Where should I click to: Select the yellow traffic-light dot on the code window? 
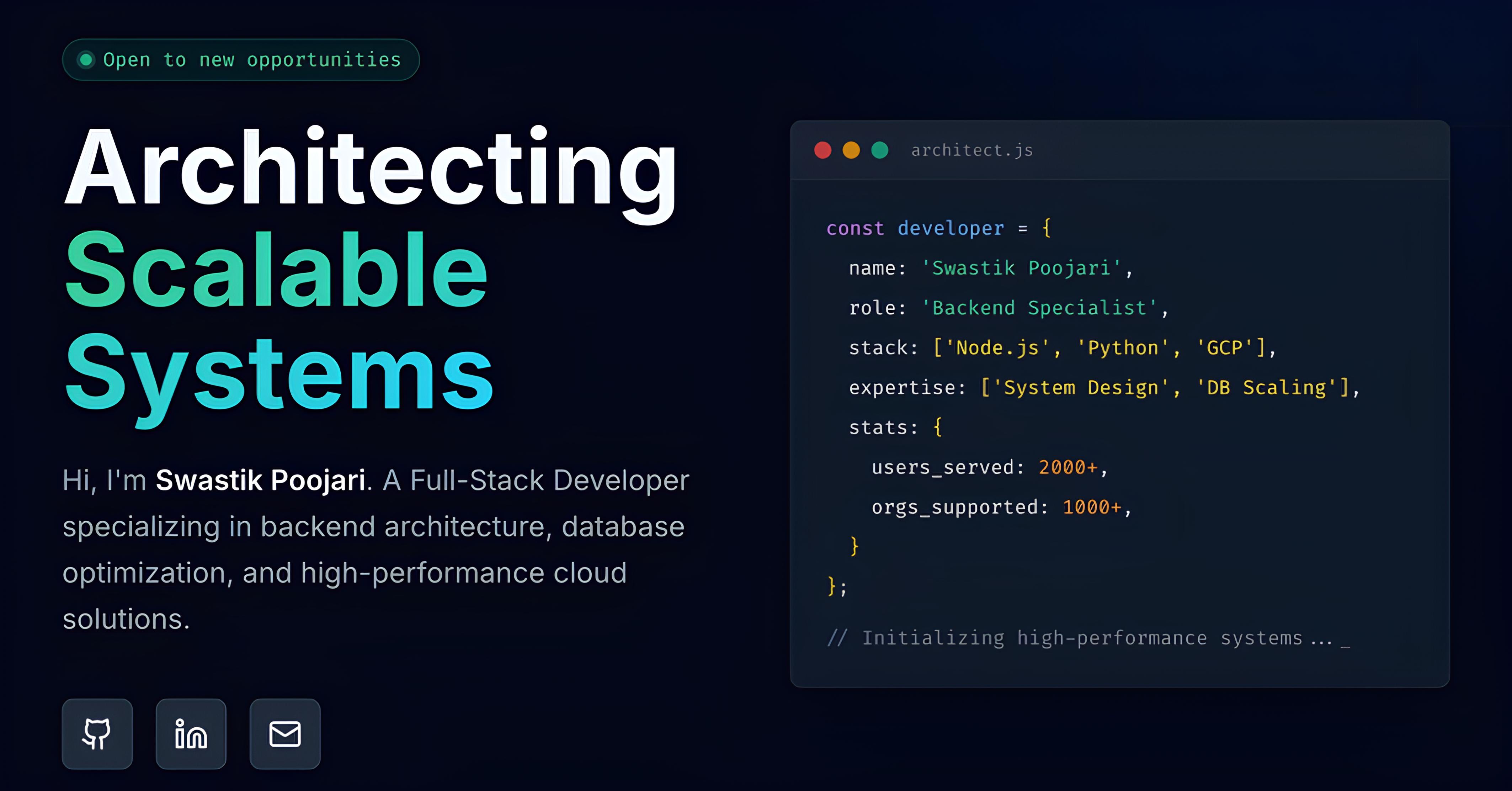click(x=851, y=150)
